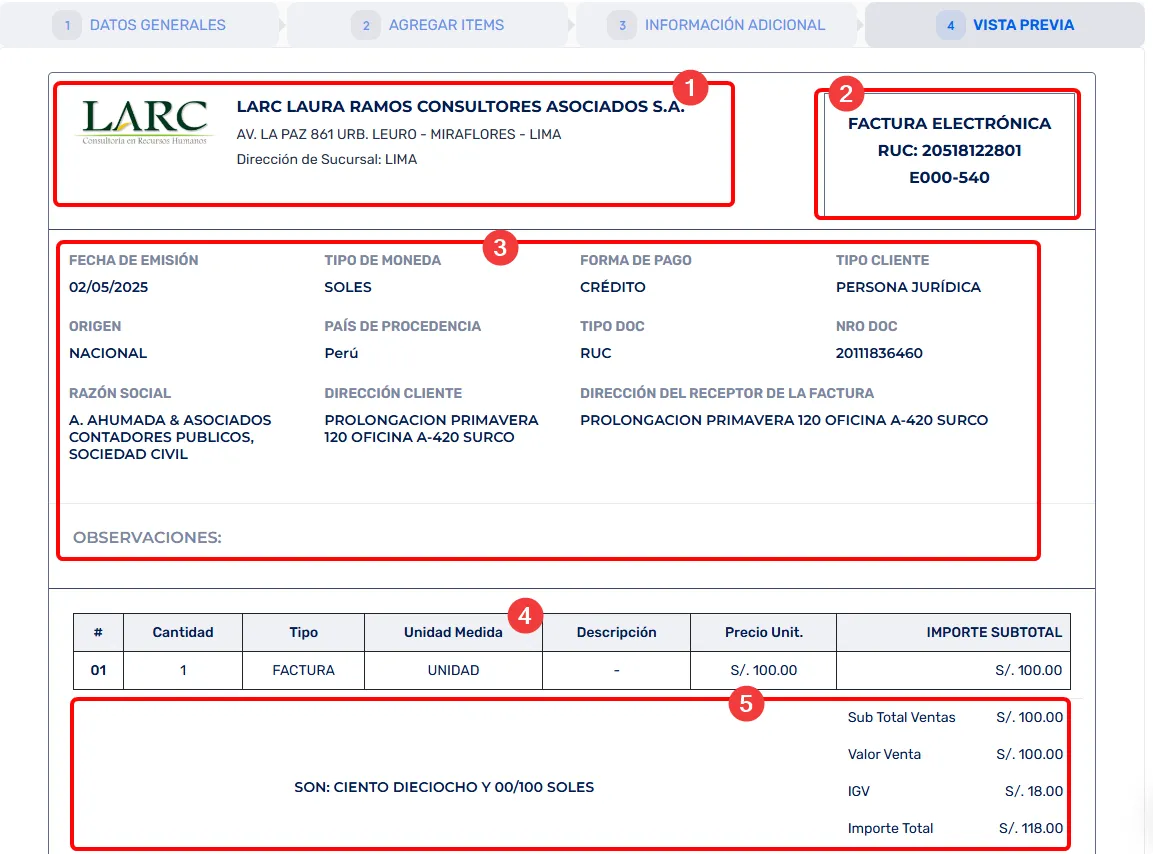The width and height of the screenshot is (1153, 854).
Task: Click the IMPORTE SUBTOTAL column header
Action: pyautogui.click(x=994, y=632)
